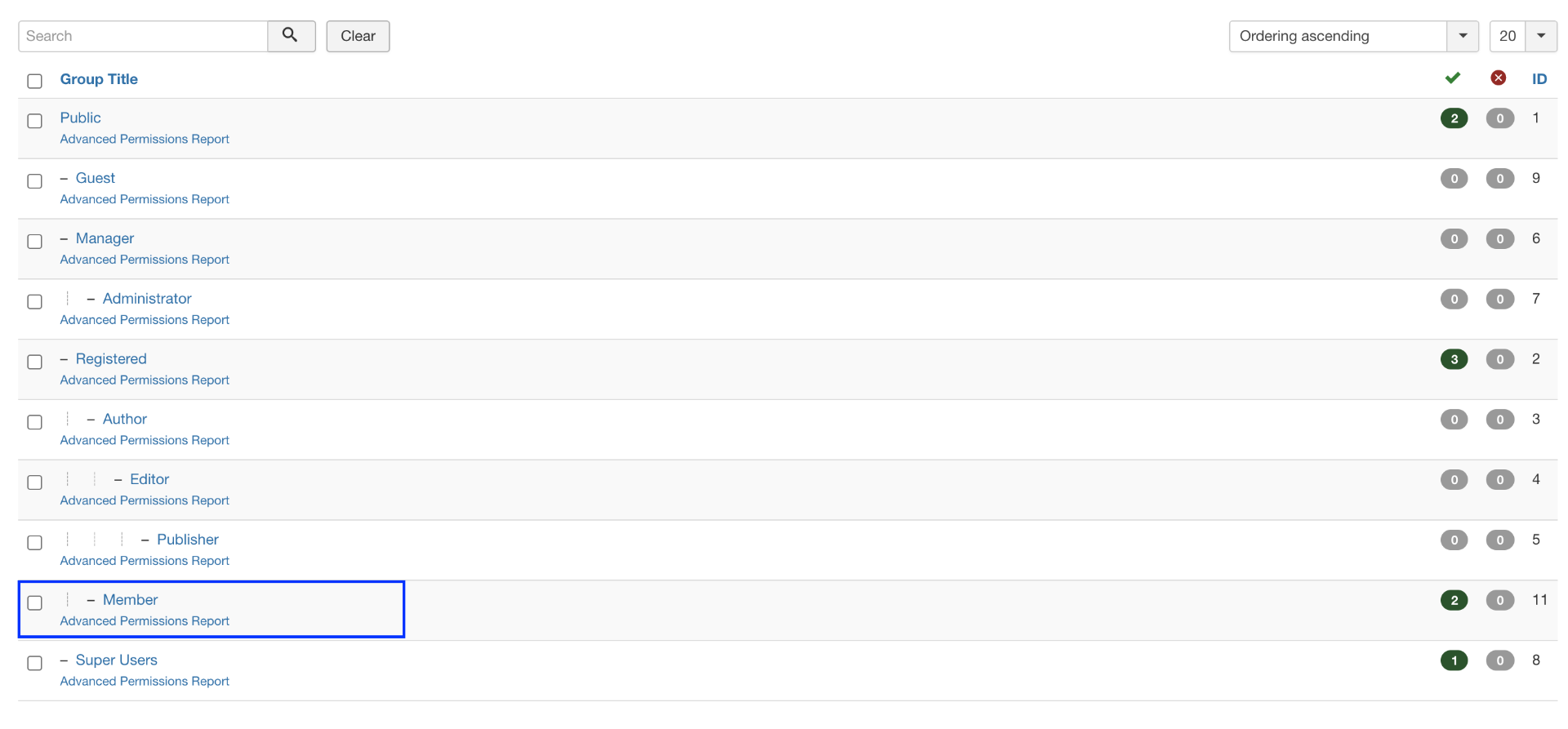1568x729 pixels.
Task: Sort by the Group Title column header
Action: (99, 79)
